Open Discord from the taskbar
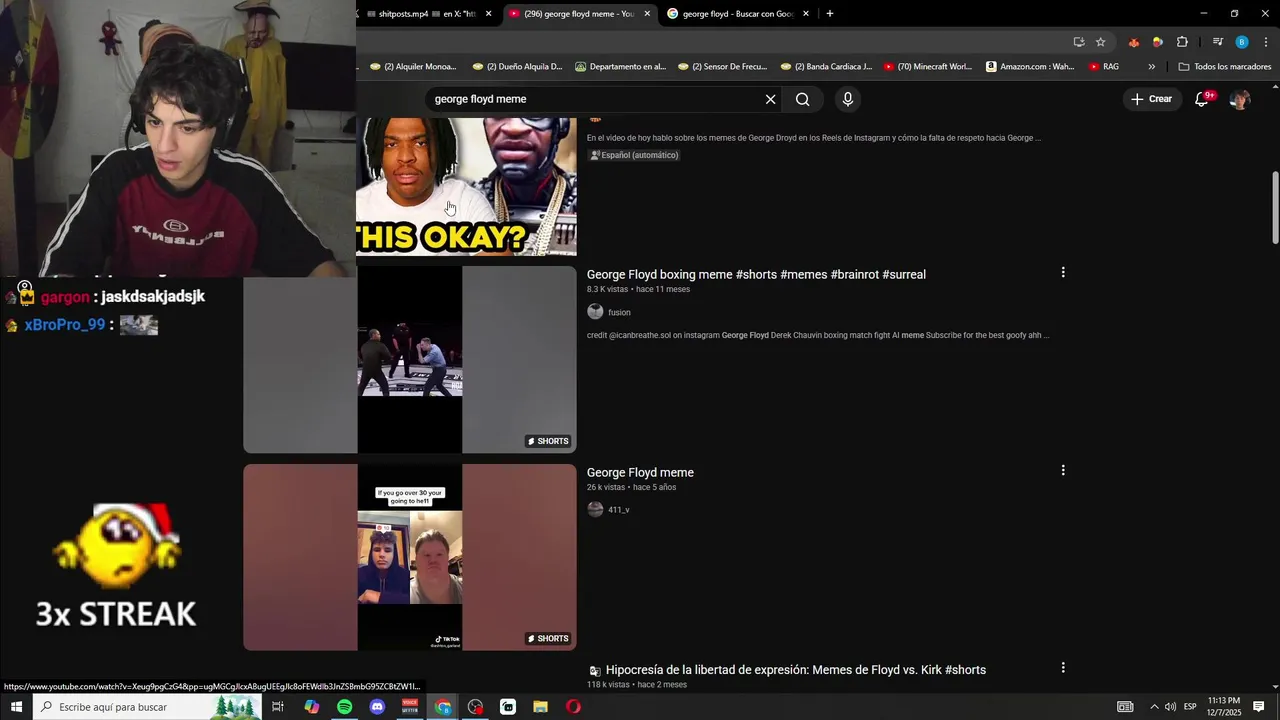1280x720 pixels. [377, 707]
